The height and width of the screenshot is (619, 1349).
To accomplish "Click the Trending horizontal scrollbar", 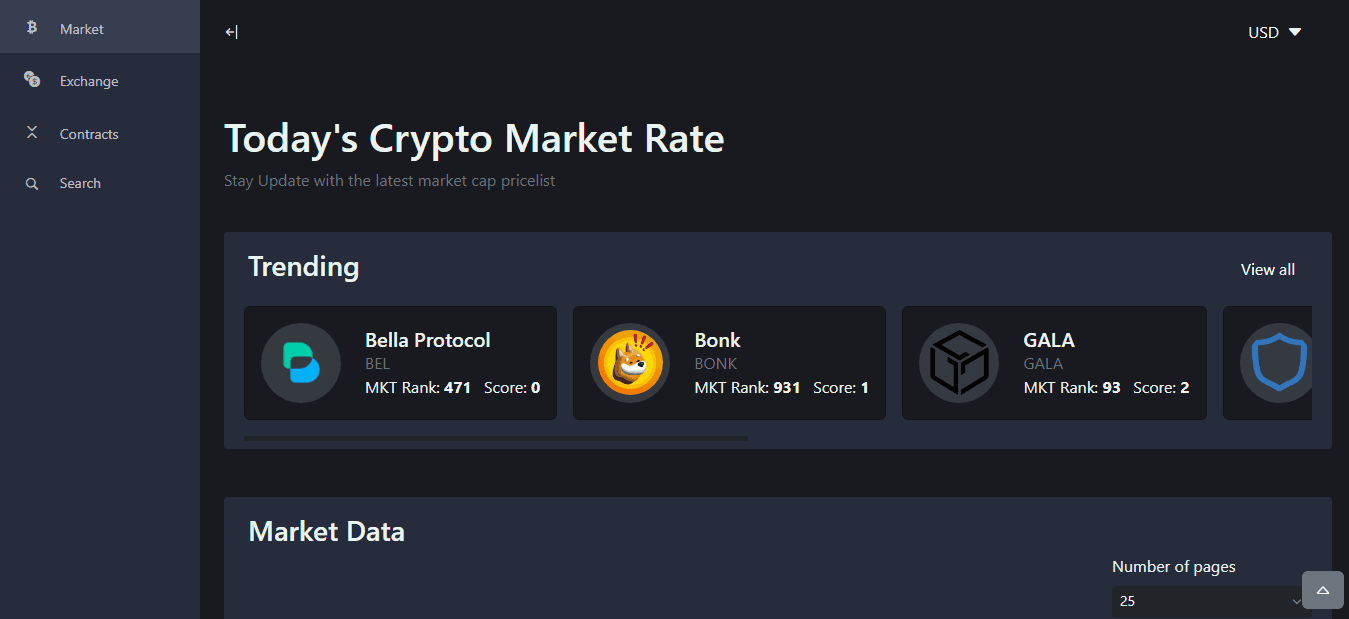I will (496, 438).
